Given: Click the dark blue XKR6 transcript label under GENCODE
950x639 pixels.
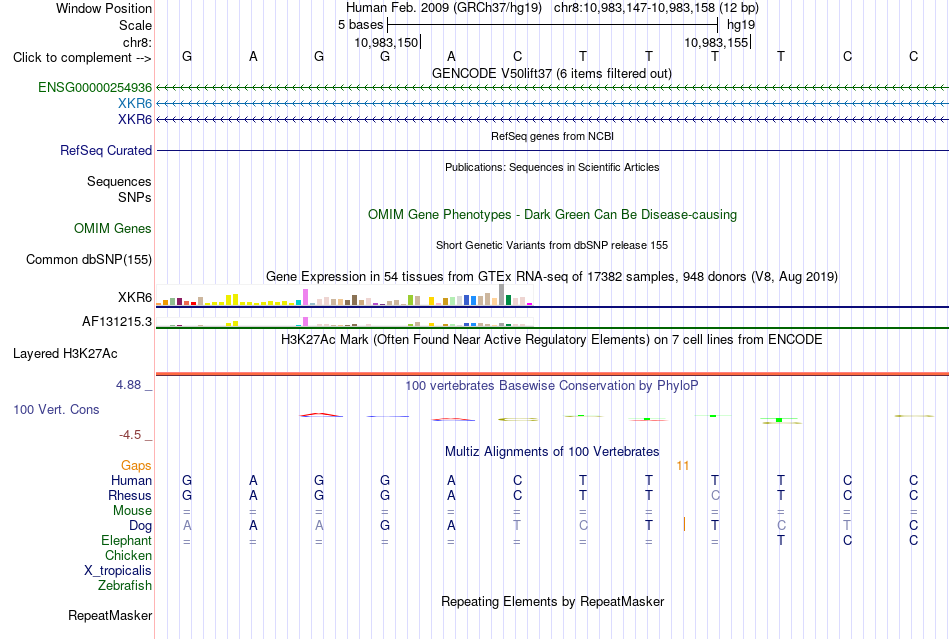Looking at the screenshot, I should coord(135,119).
